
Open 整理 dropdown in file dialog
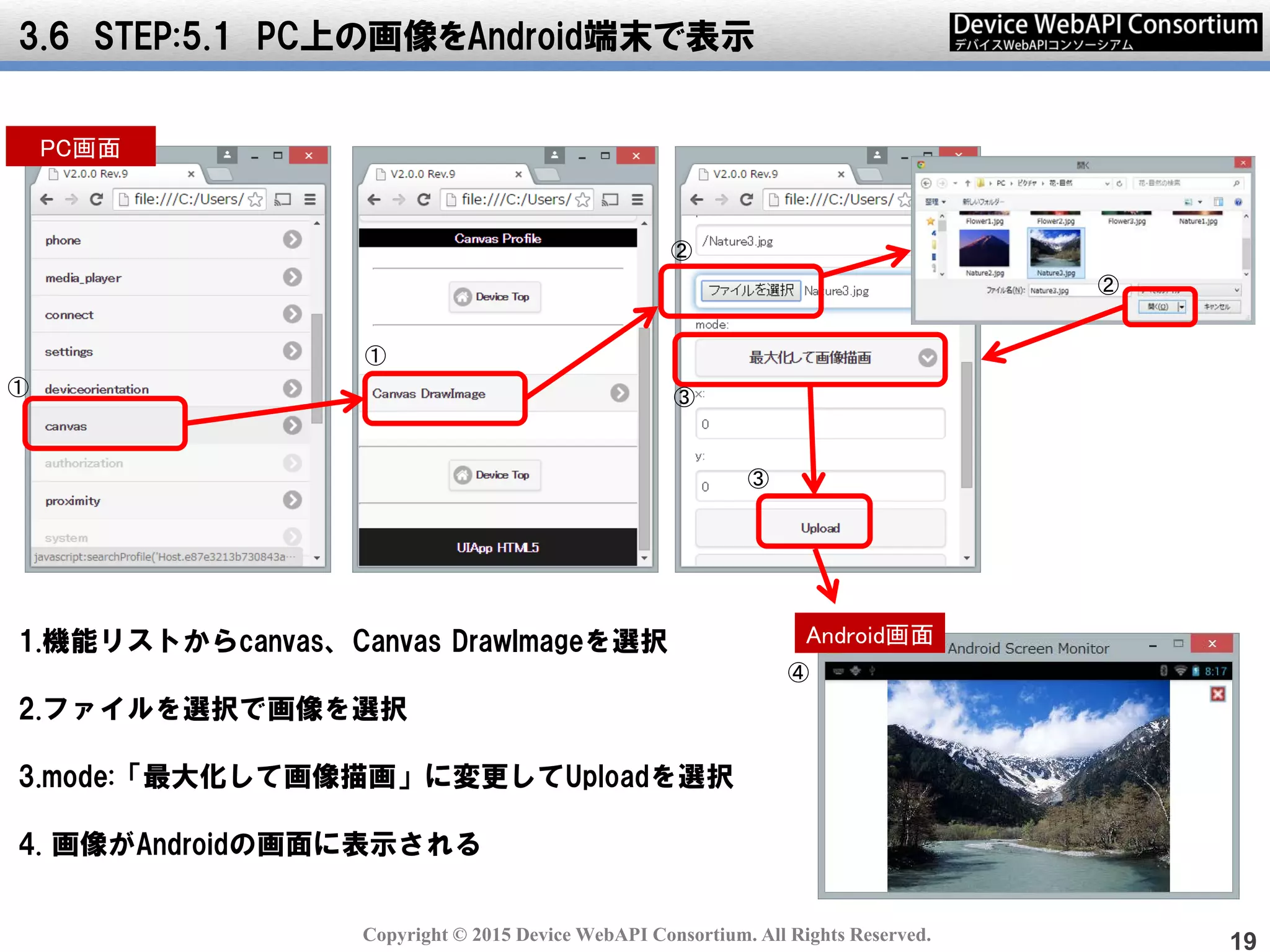[936, 202]
